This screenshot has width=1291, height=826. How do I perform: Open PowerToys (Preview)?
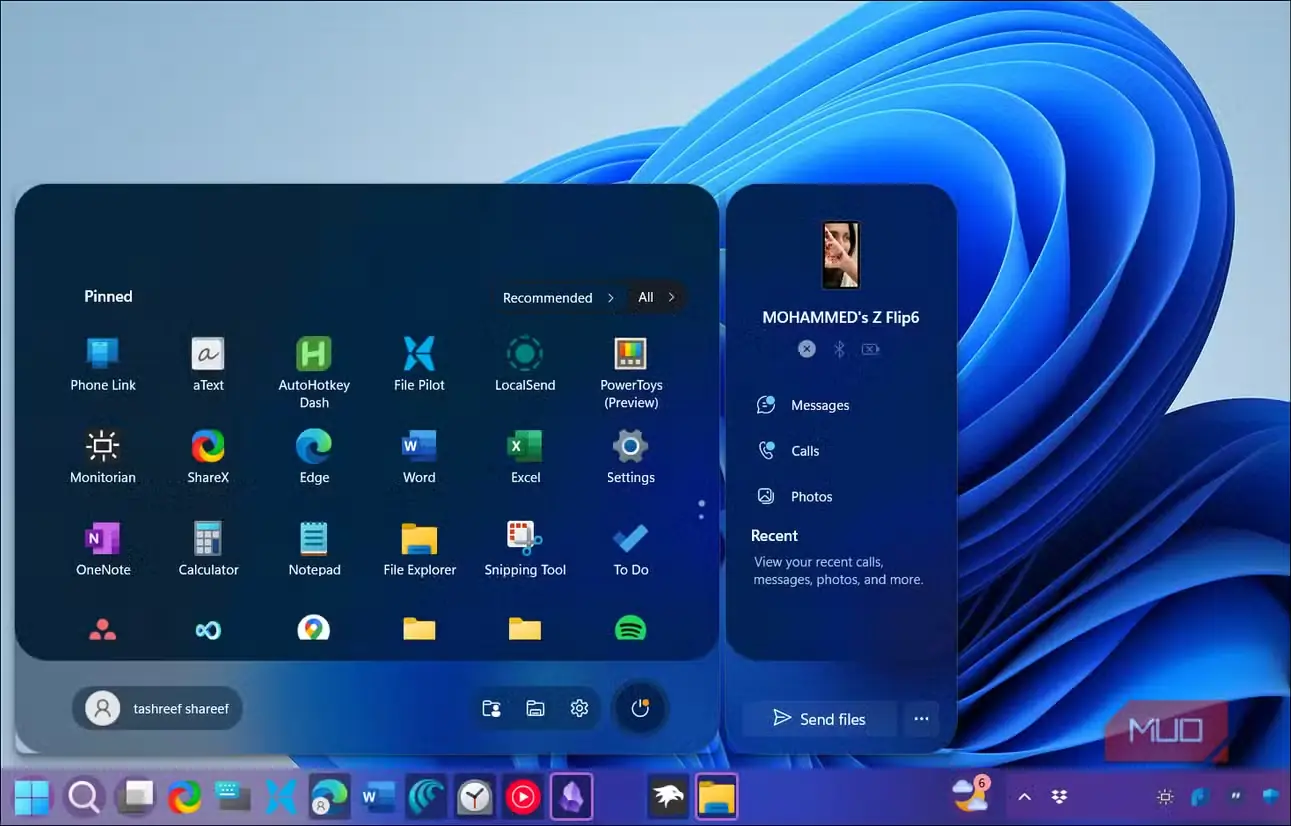point(631,372)
